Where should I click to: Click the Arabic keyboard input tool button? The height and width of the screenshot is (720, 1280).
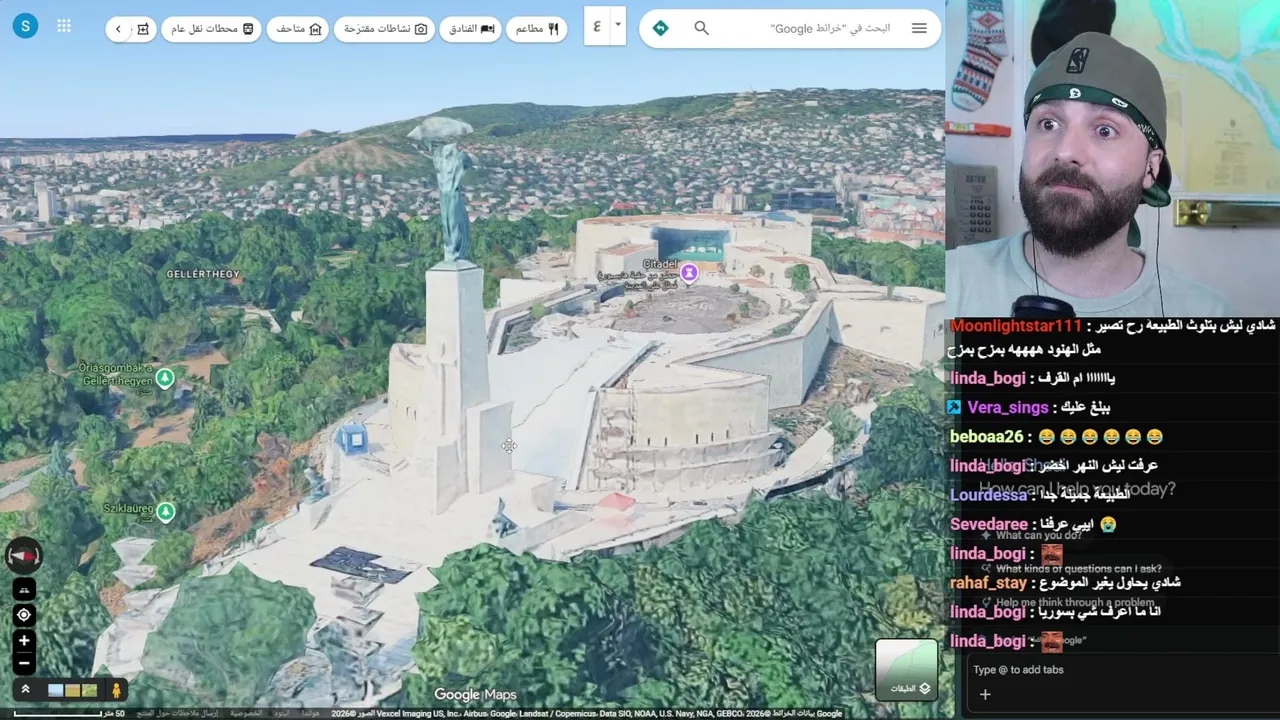pyautogui.click(x=597, y=27)
